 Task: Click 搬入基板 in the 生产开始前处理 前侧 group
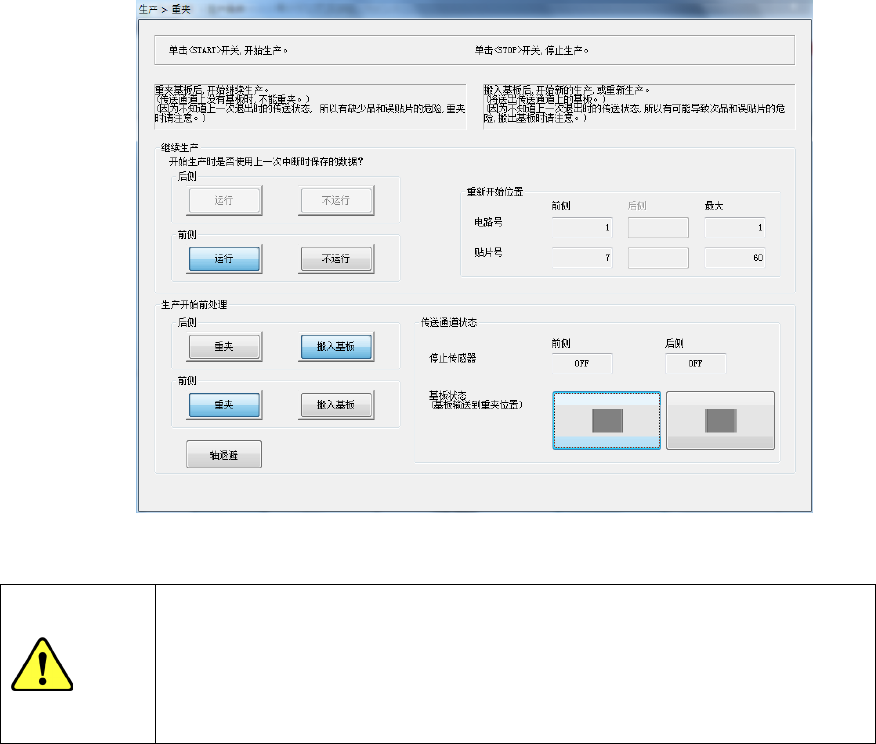(336, 404)
